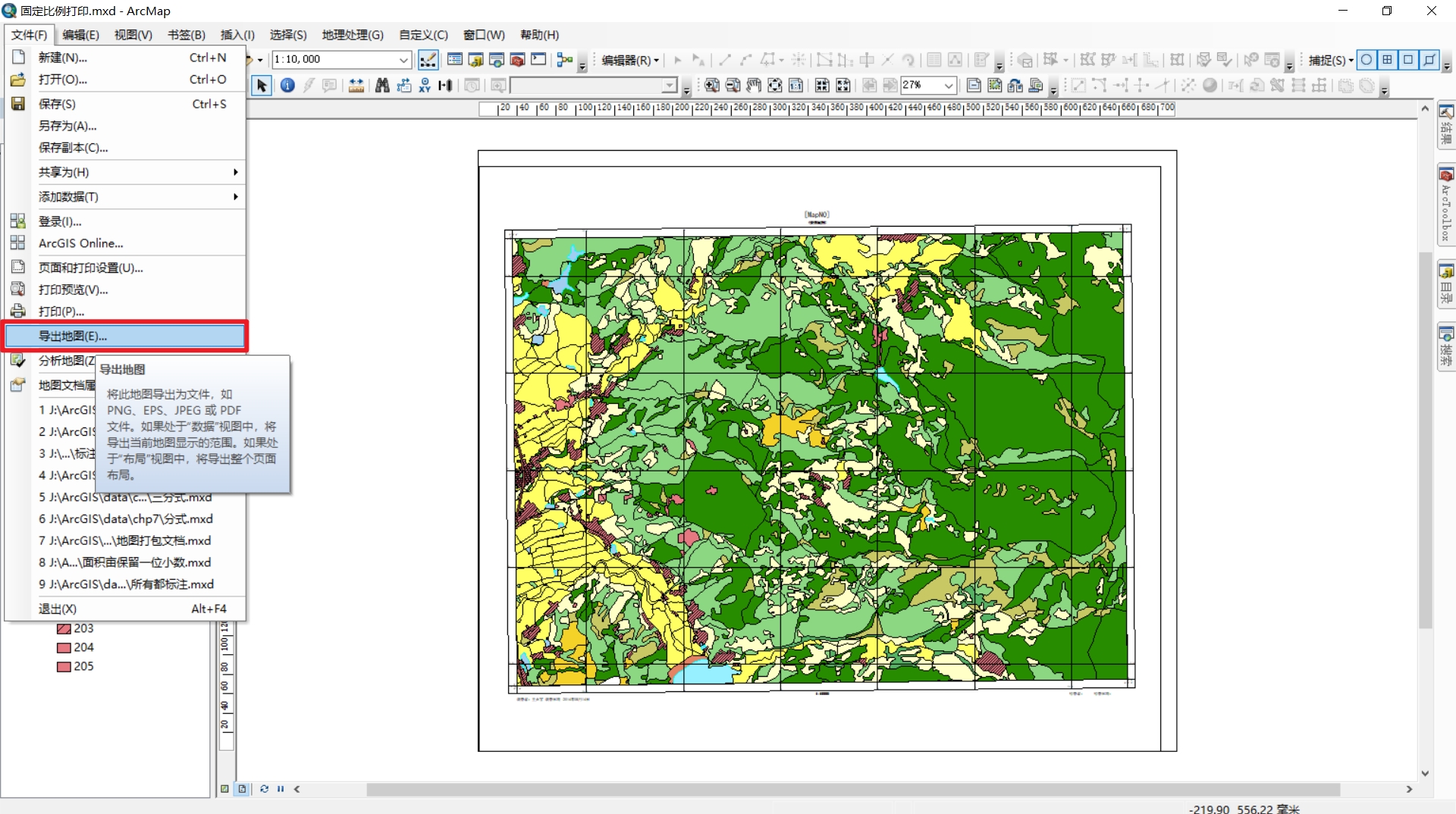Screen dimensions: 1456x814
Task: Select the layout Zoom Out tool
Action: click(x=733, y=86)
